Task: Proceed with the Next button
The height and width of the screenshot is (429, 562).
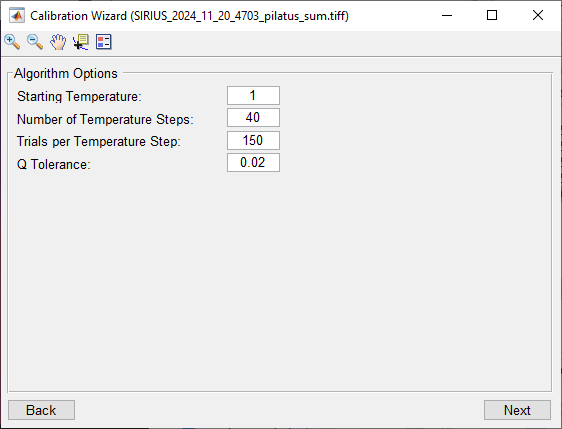Action: click(x=517, y=410)
